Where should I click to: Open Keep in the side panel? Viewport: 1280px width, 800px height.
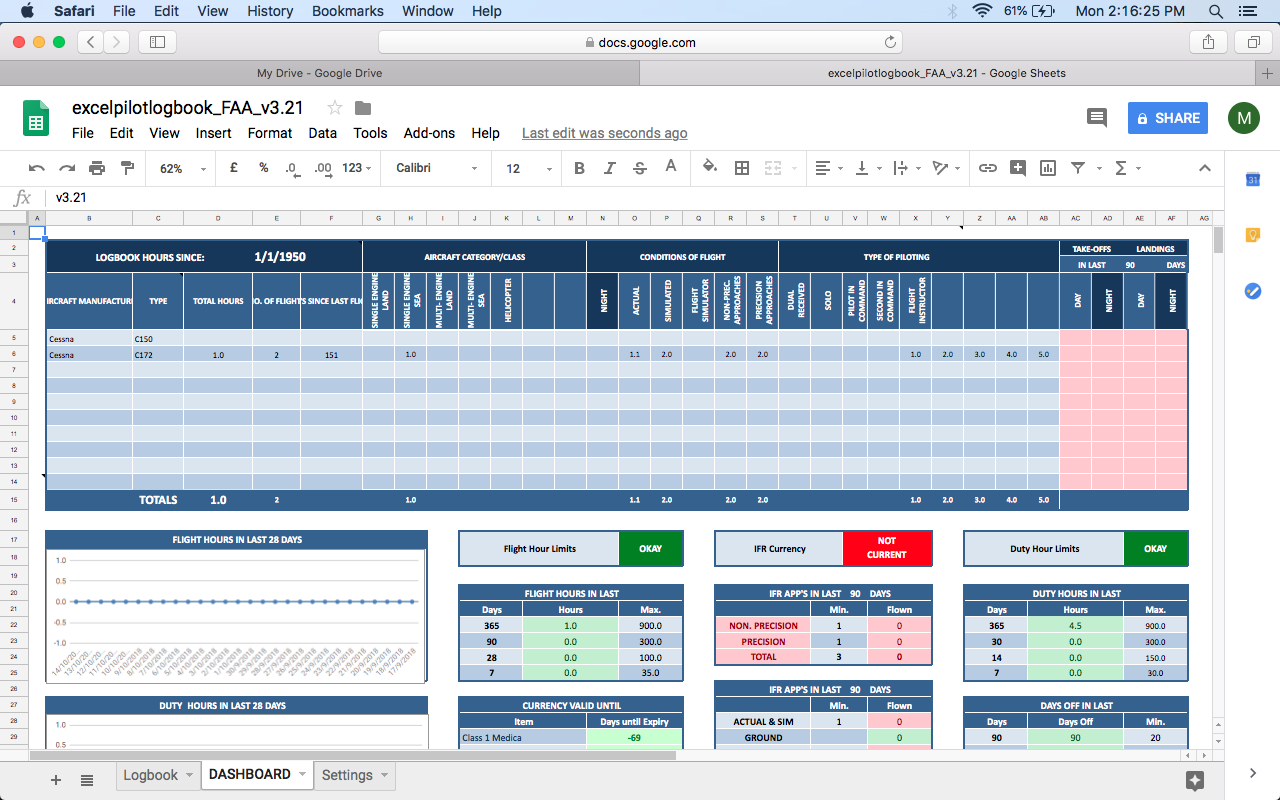[1252, 235]
